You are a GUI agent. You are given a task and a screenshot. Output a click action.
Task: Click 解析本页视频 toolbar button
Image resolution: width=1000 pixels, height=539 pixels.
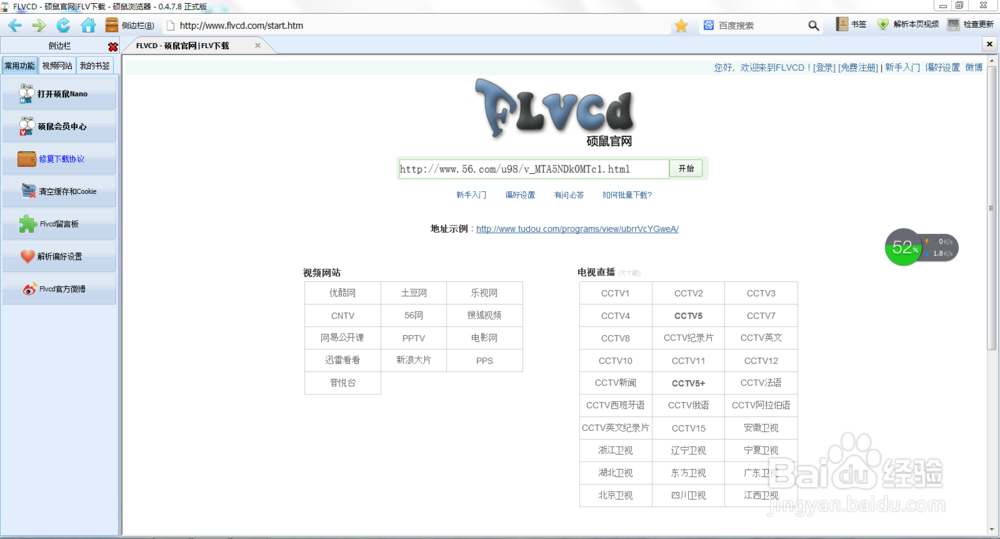[908, 24]
